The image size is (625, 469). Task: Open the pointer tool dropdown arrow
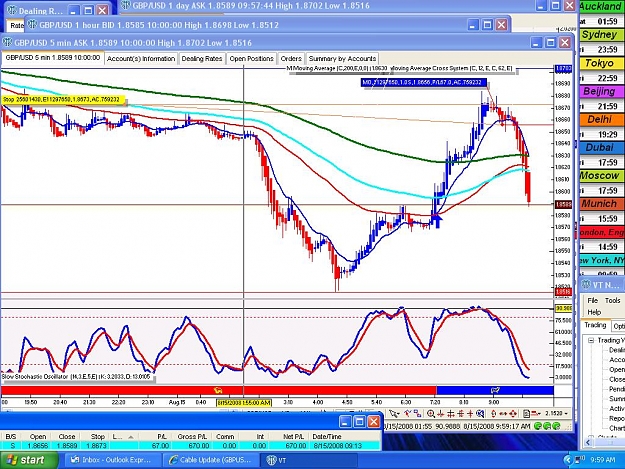pos(399,414)
